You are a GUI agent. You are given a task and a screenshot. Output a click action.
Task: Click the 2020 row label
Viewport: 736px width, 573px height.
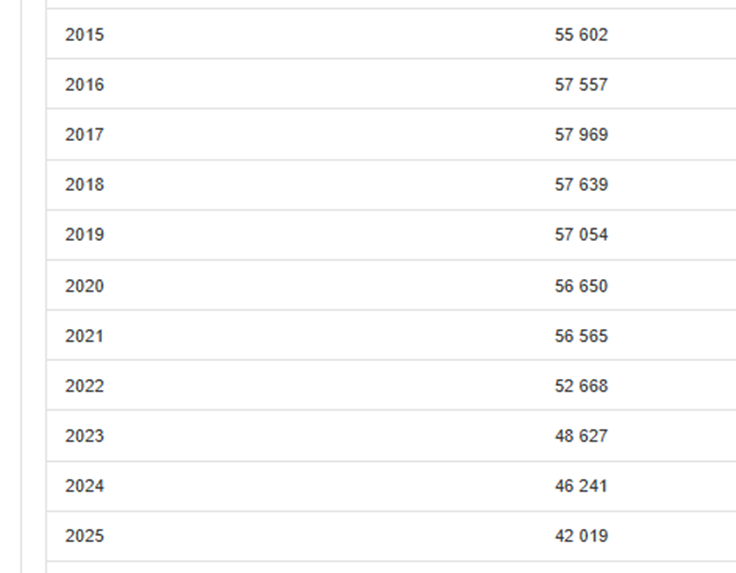point(84,286)
